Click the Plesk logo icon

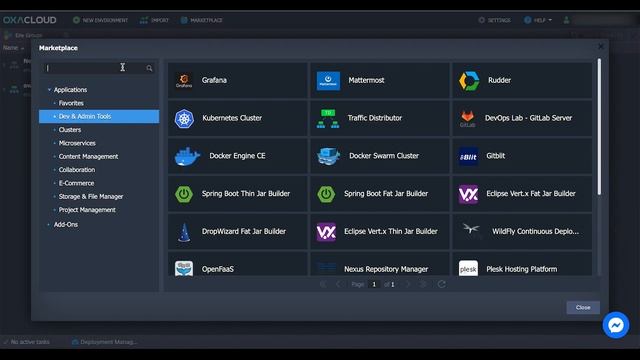468,269
